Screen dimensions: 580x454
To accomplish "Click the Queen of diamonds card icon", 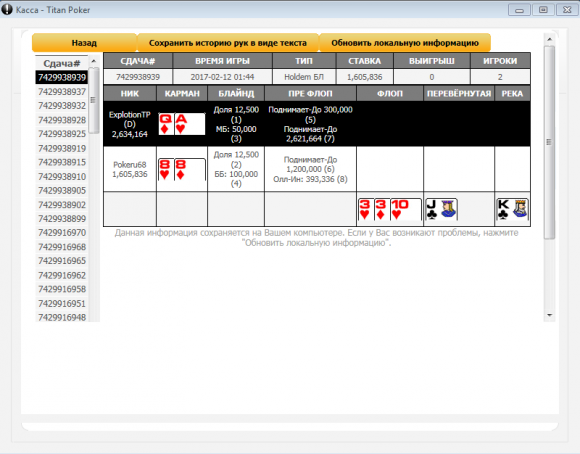I will pos(166,124).
